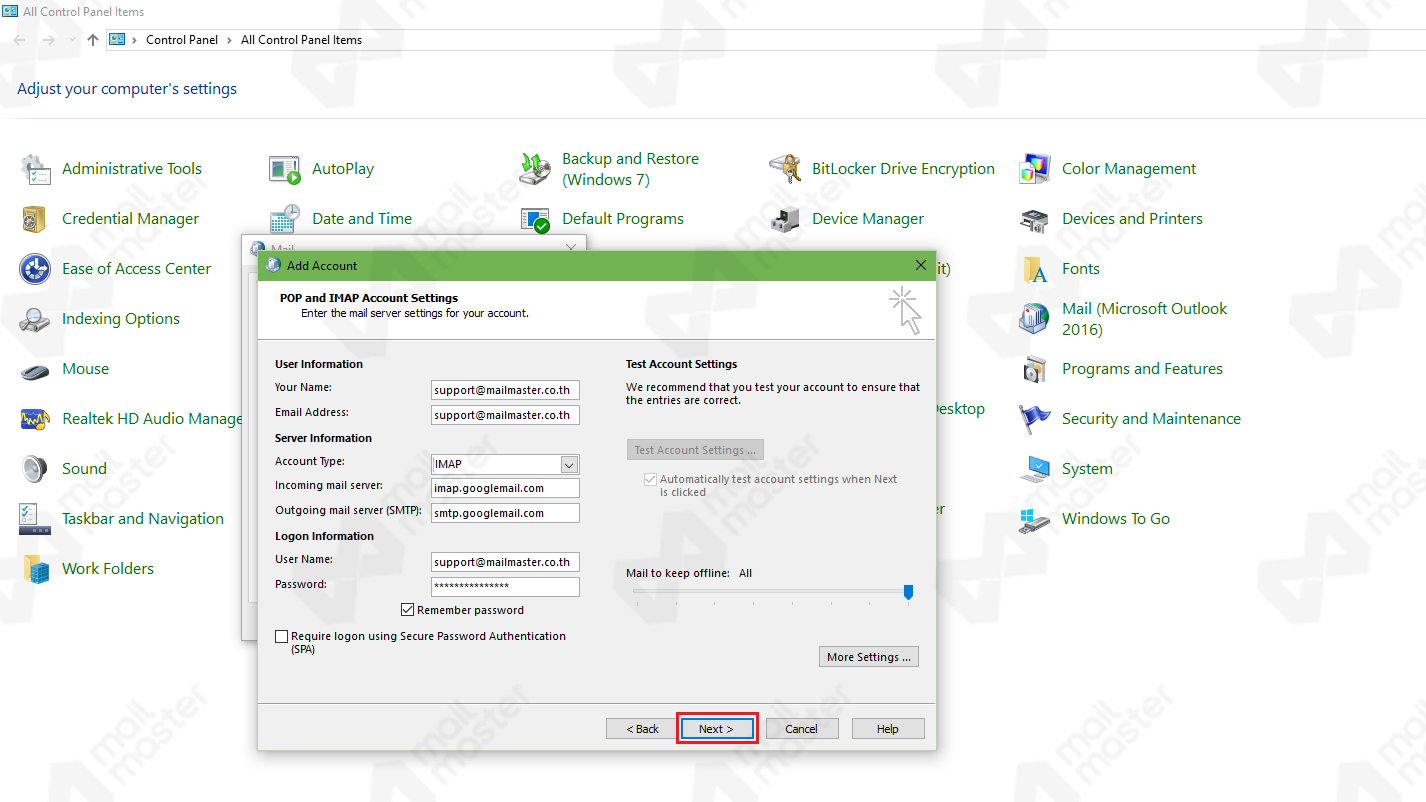Open Mail (Microsoft Outlook 2016) icon
The height and width of the screenshot is (802, 1426).
pyautogui.click(x=1035, y=319)
